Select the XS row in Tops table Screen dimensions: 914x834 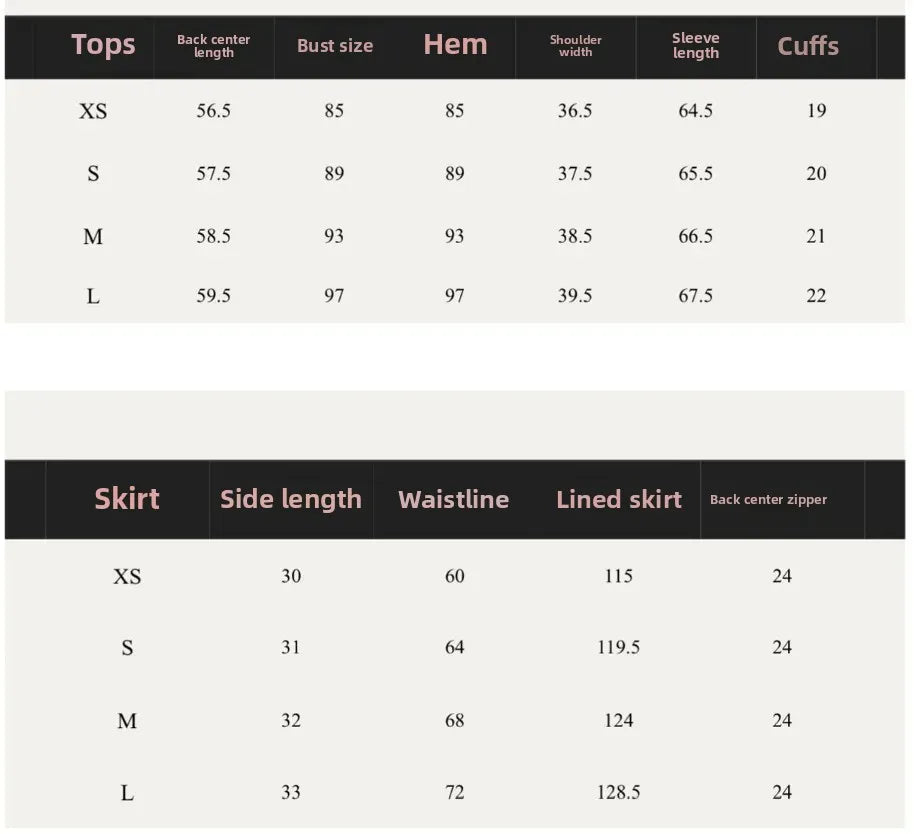click(x=455, y=110)
